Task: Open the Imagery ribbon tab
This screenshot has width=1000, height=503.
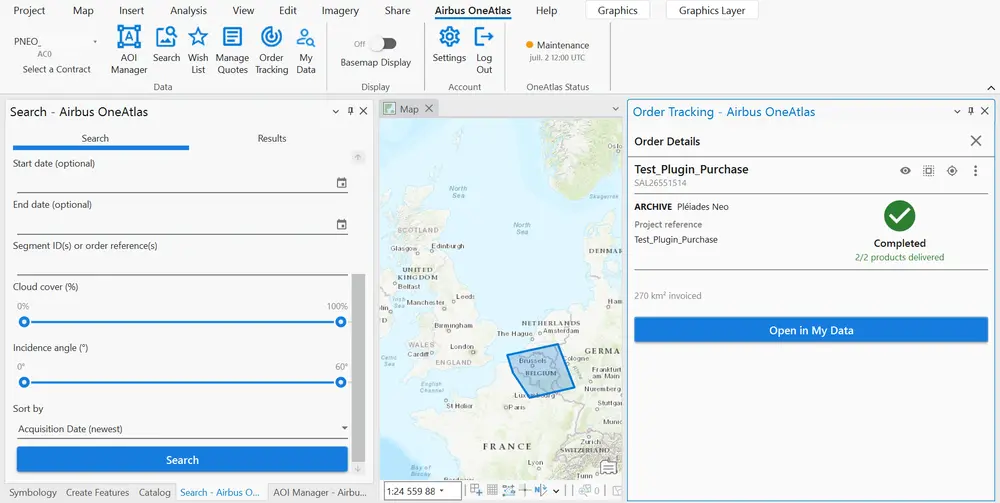Action: pos(340,10)
